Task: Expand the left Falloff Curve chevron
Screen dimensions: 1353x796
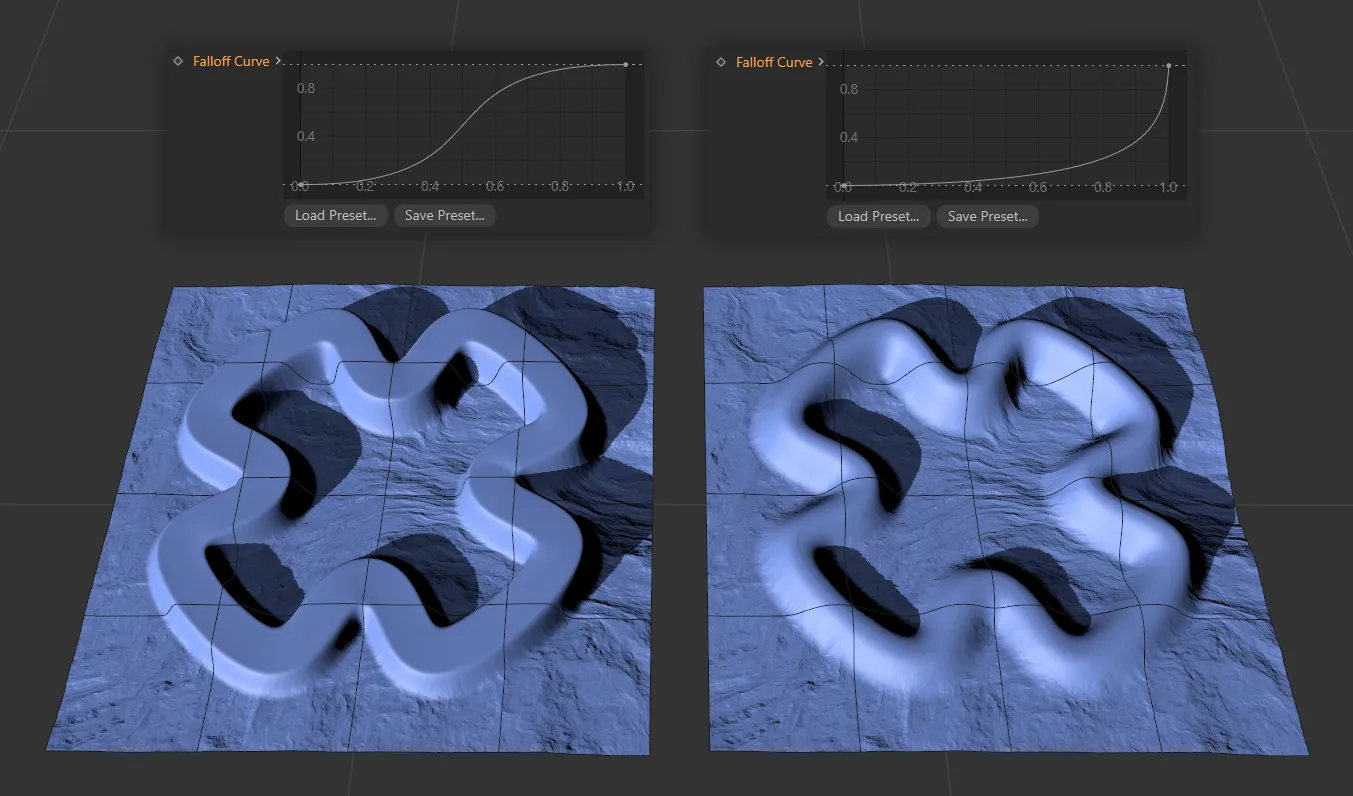Action: (278, 61)
